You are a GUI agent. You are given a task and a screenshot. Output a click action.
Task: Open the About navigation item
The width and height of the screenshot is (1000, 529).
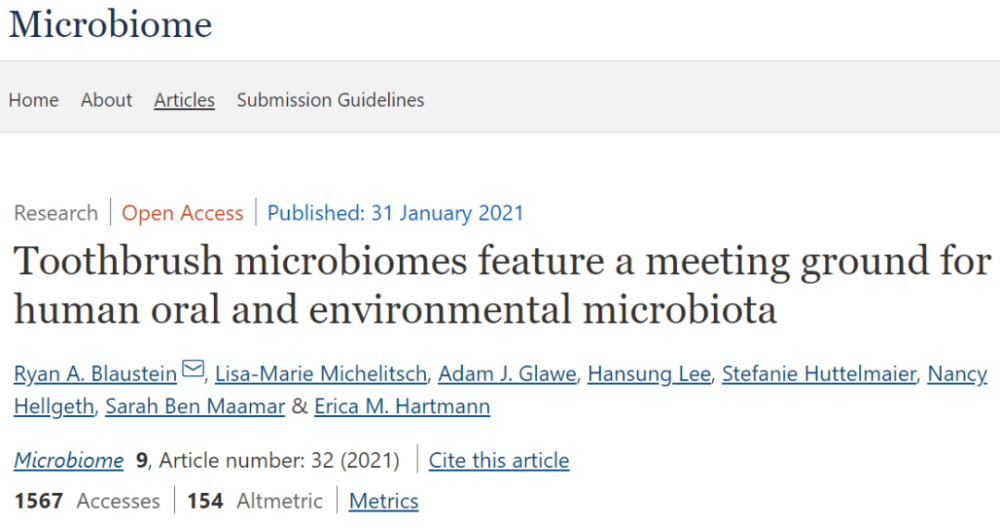click(106, 100)
